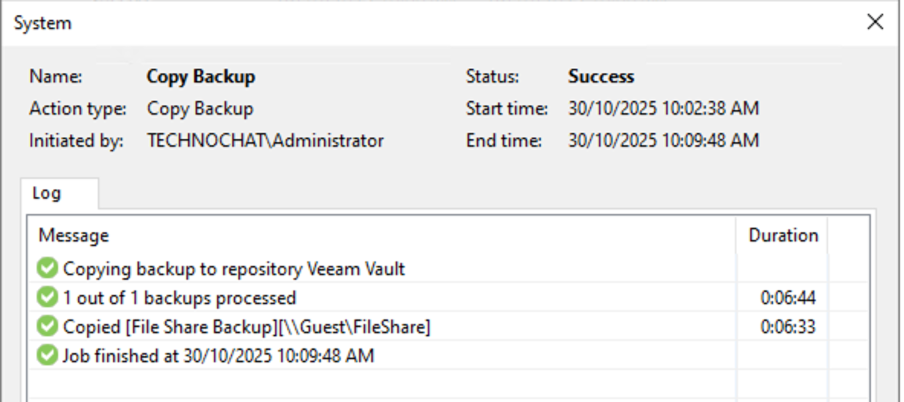Screen dimensions: 904x402
Task: Click the success icon beside Copying backup message
Action: pyautogui.click(x=47, y=268)
